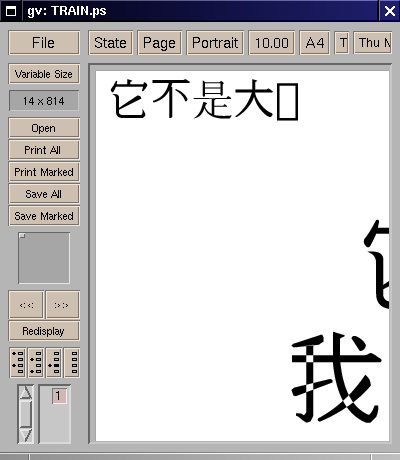Click the small T toggle button
This screenshot has height=460, width=400.
(x=342, y=43)
